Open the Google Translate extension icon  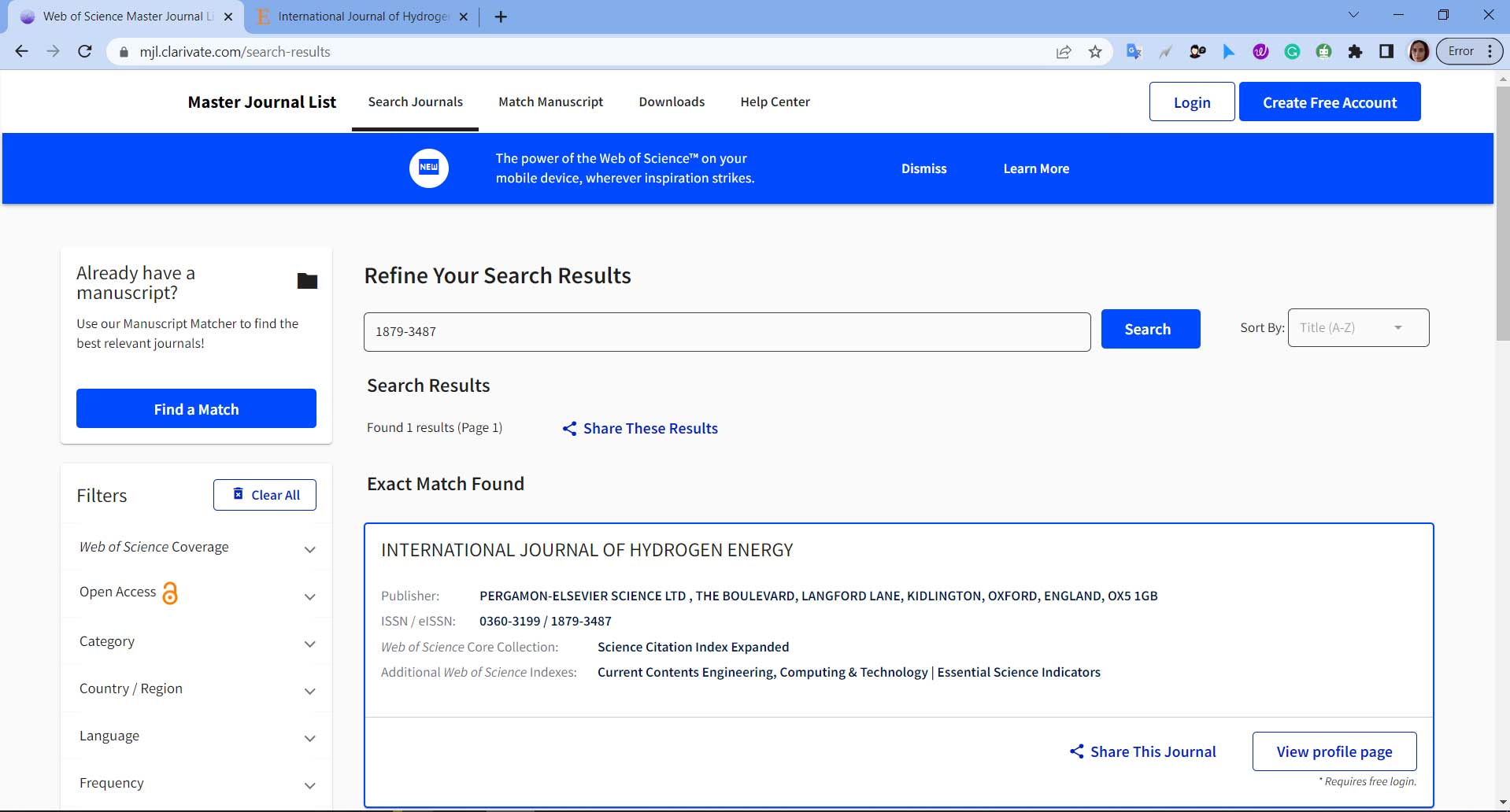tap(1134, 51)
